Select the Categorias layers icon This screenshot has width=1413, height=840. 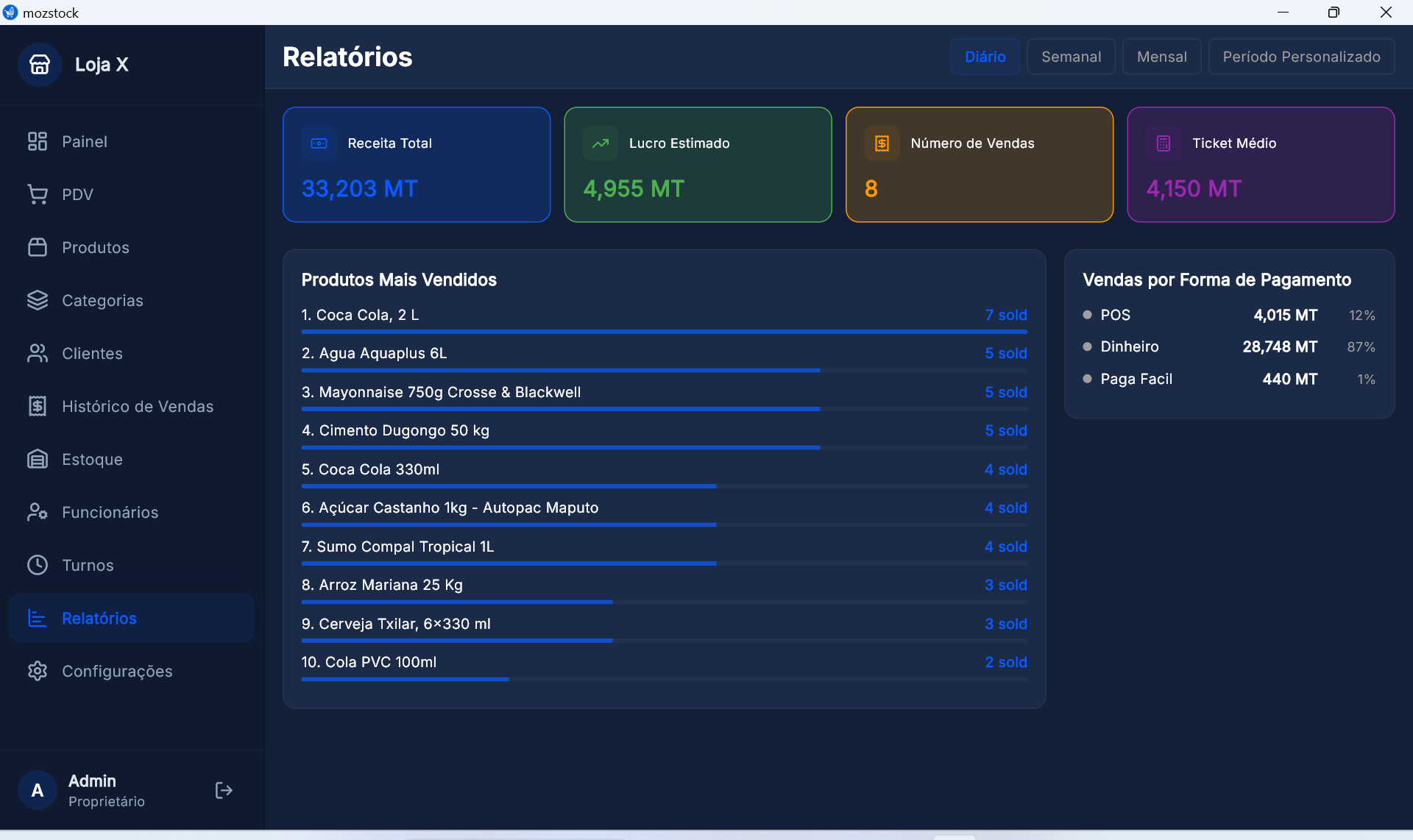[38, 300]
